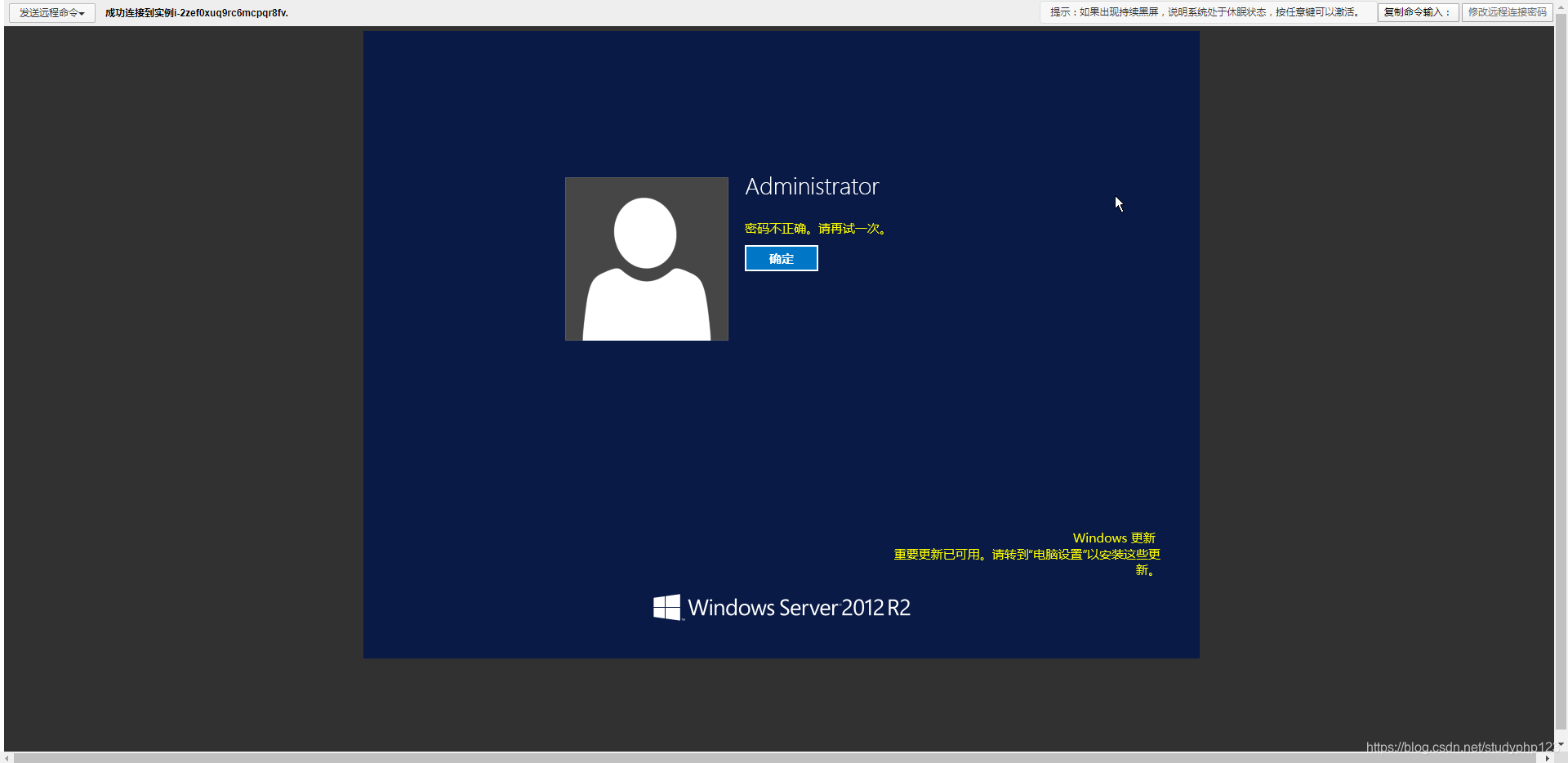The height and width of the screenshot is (763, 1568).
Task: Click the horizontal scrollbar at bottom
Action: coord(774,757)
